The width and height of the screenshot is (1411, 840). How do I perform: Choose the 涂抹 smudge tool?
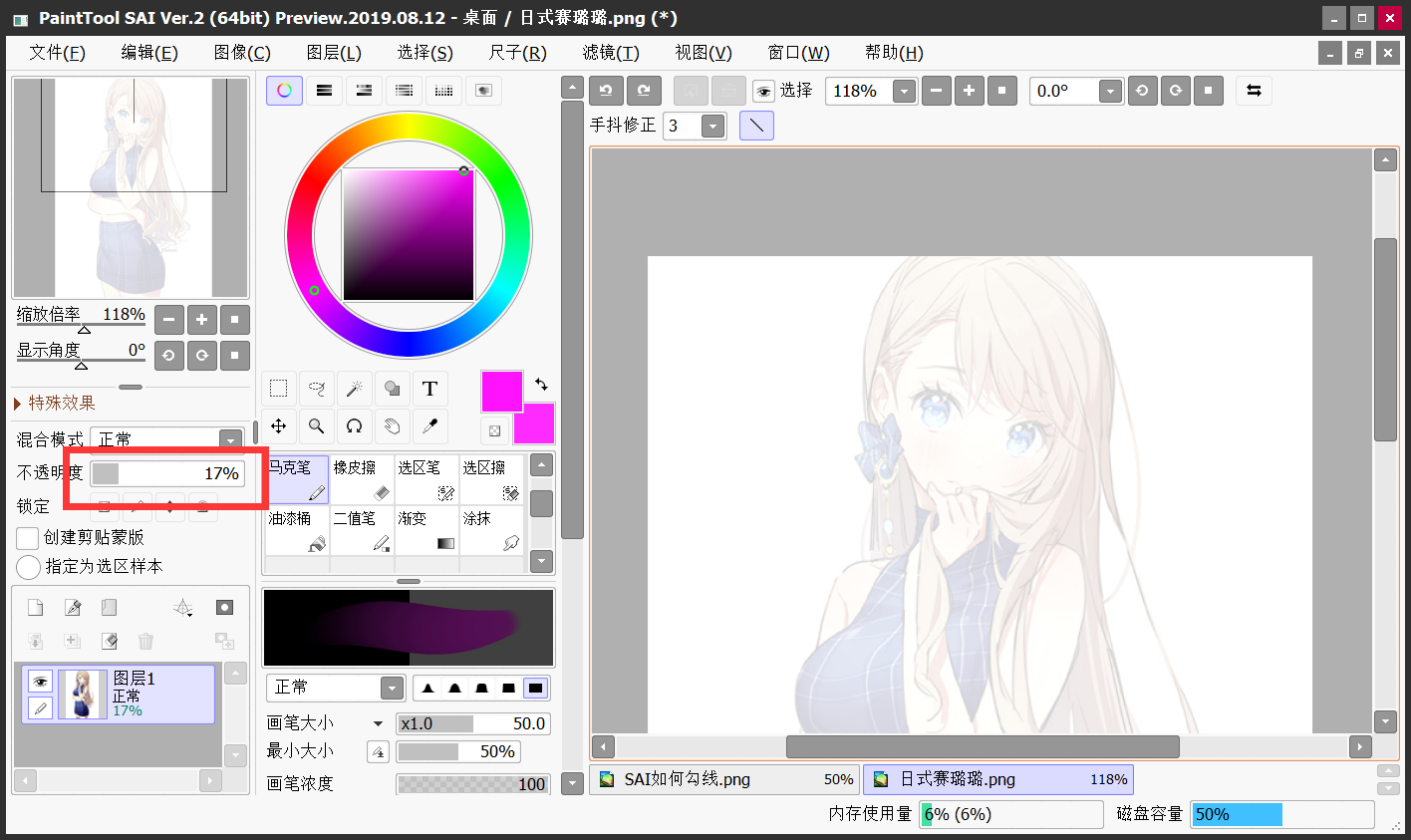[491, 530]
